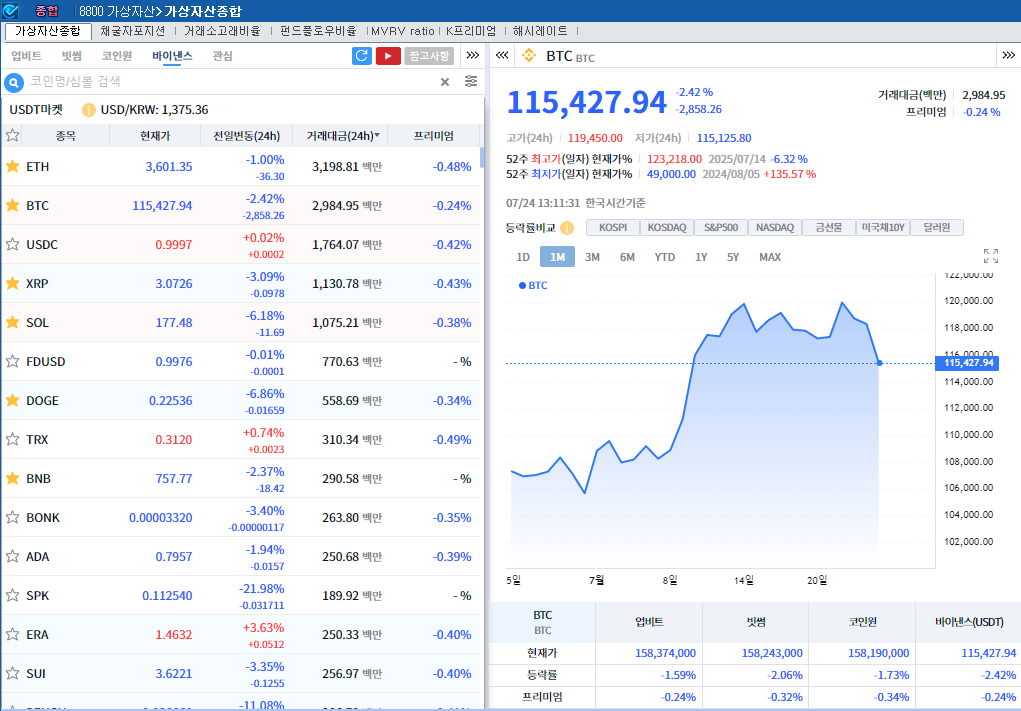Click the USD/KRW info icon
The height and width of the screenshot is (711, 1021).
(89, 110)
